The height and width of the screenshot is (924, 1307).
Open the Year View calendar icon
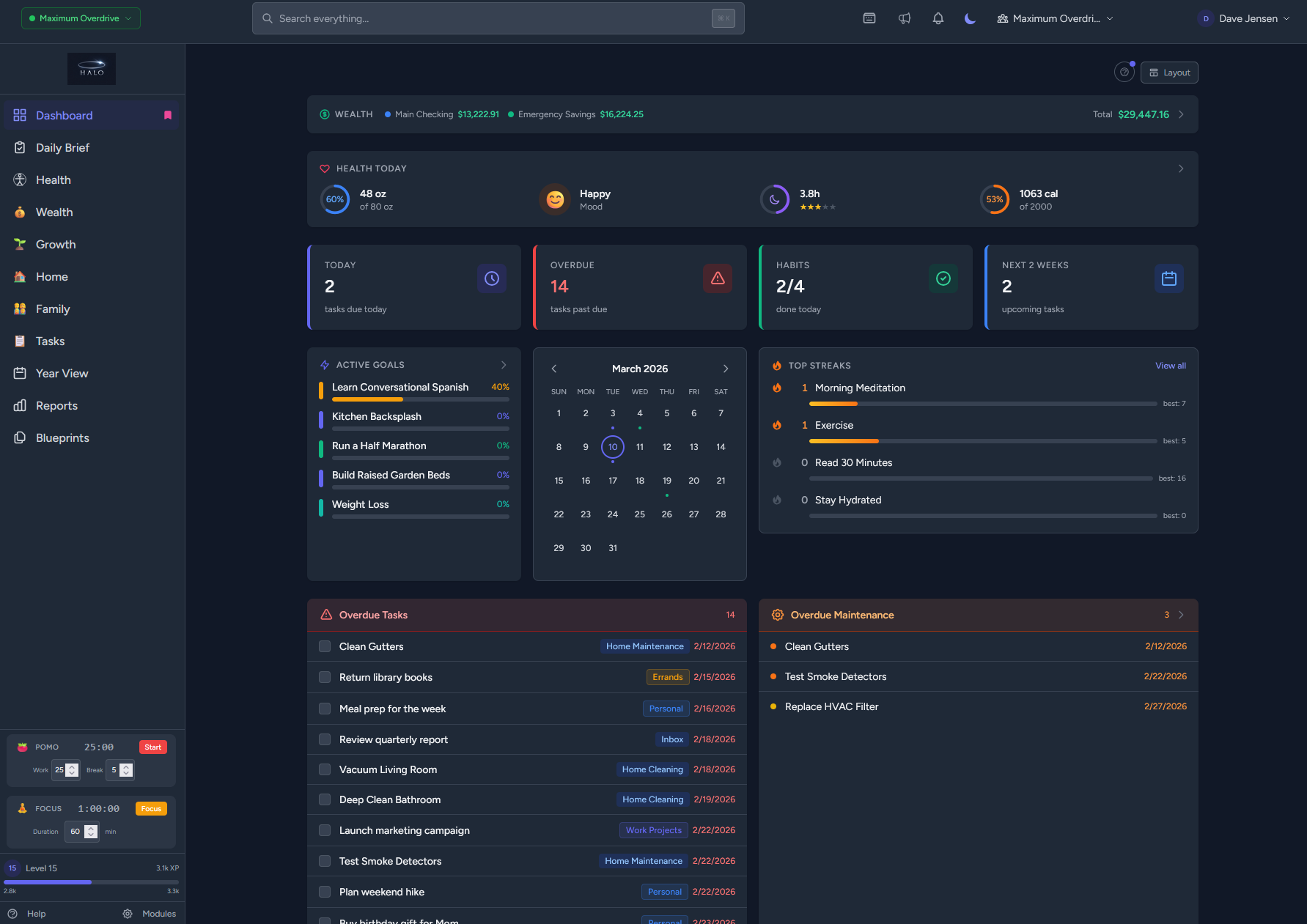coord(20,373)
